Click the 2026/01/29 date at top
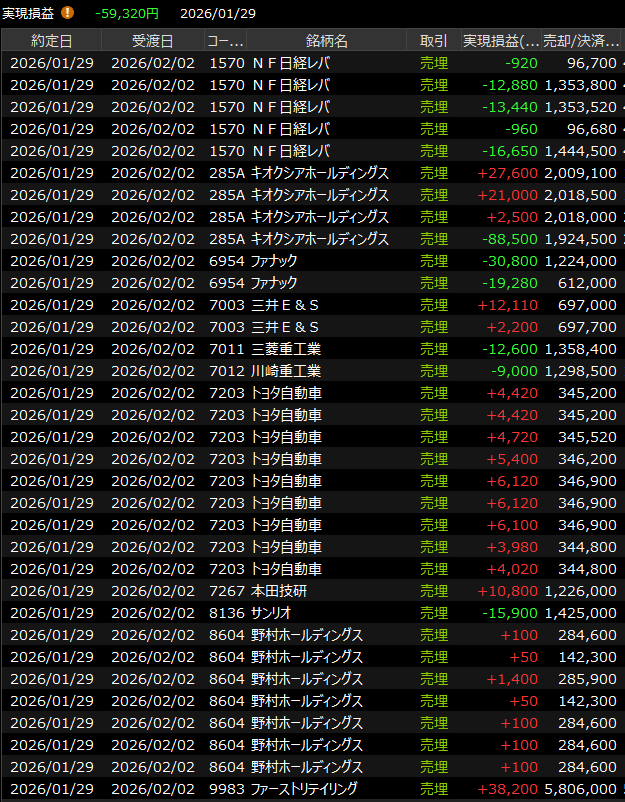625x802 pixels. tap(218, 13)
